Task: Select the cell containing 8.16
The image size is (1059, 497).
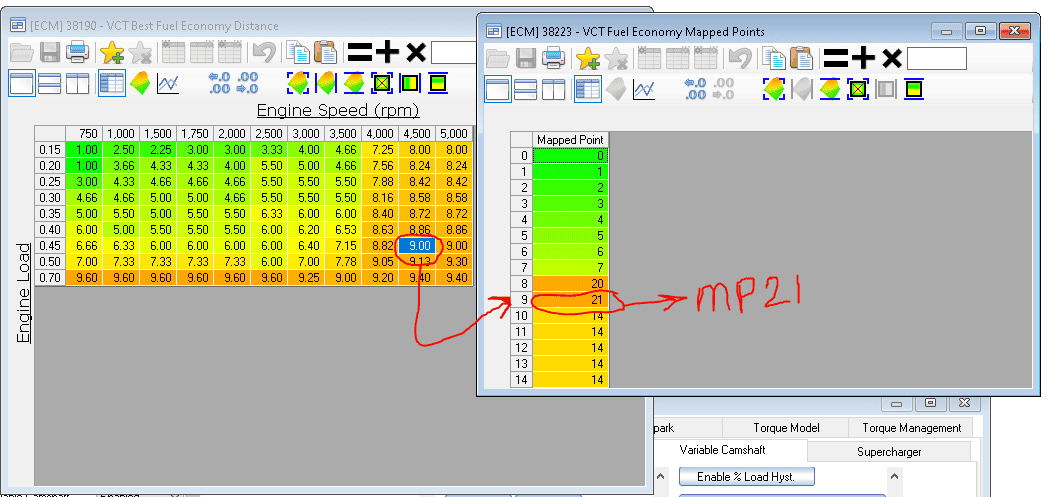Action: [380, 198]
